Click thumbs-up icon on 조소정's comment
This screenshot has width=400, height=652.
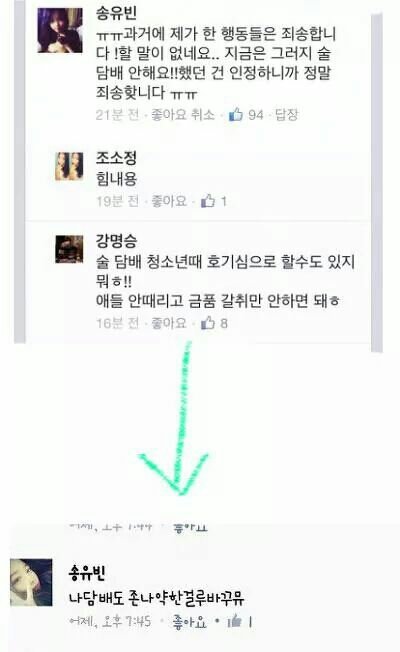point(208,201)
